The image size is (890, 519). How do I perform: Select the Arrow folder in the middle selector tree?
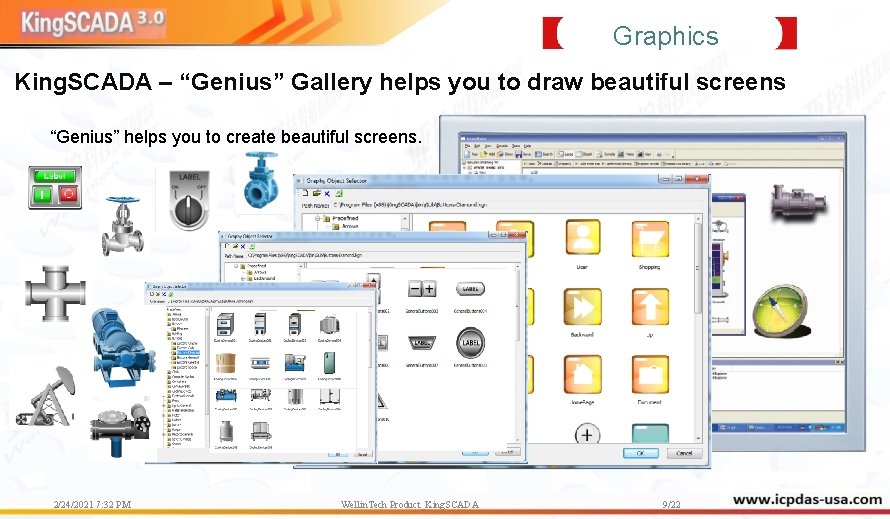pos(256,272)
